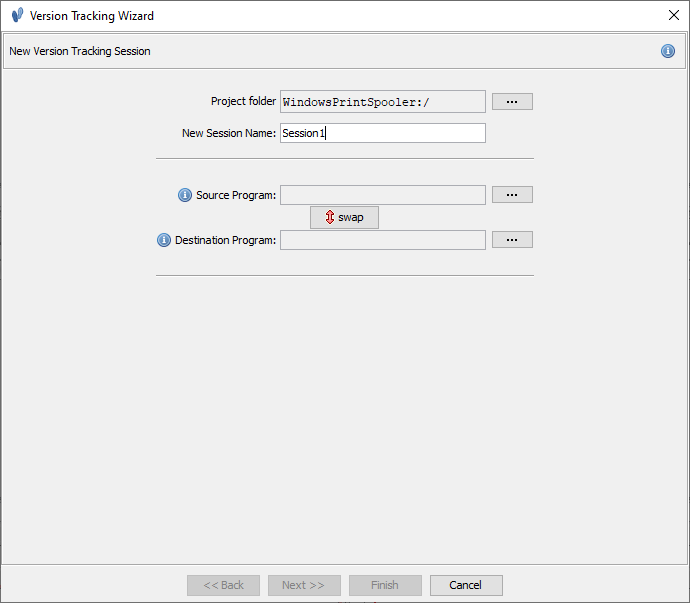This screenshot has width=690, height=603.
Task: Click the info icon beside Destination Program
Action: [x=164, y=240]
